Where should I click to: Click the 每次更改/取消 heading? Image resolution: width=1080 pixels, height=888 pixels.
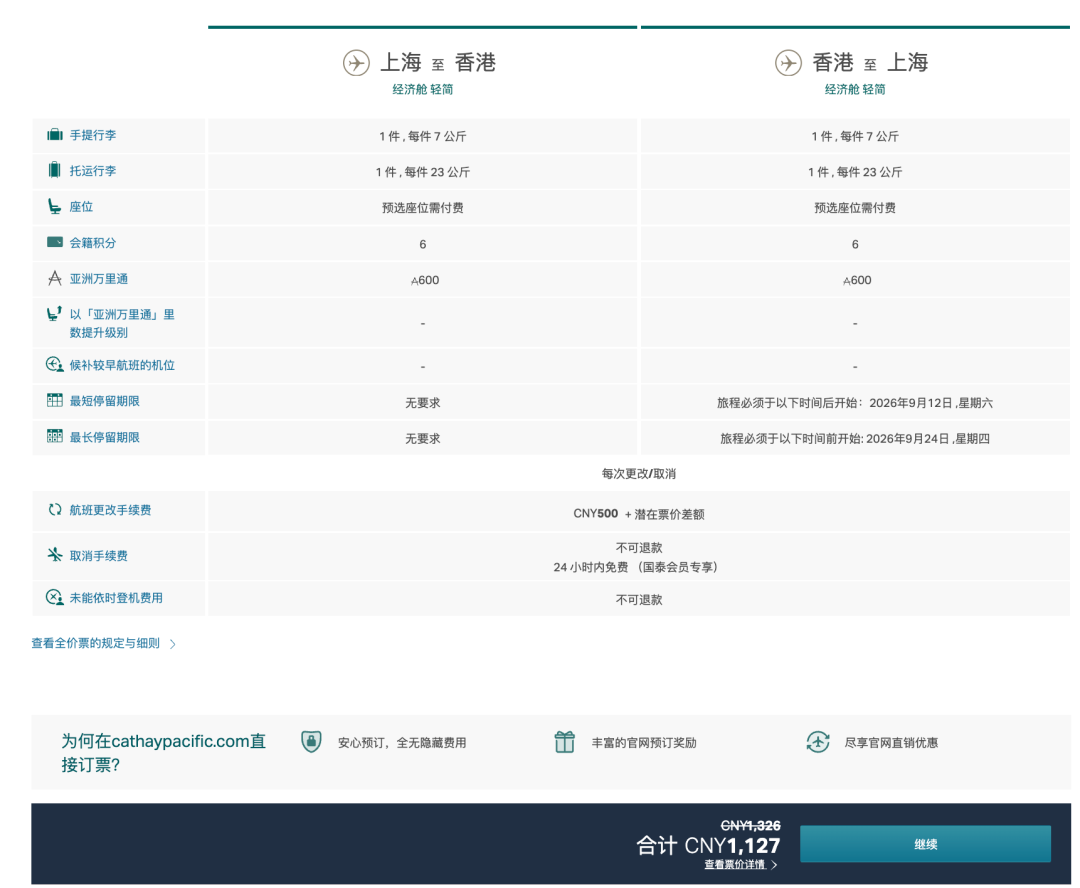638,473
